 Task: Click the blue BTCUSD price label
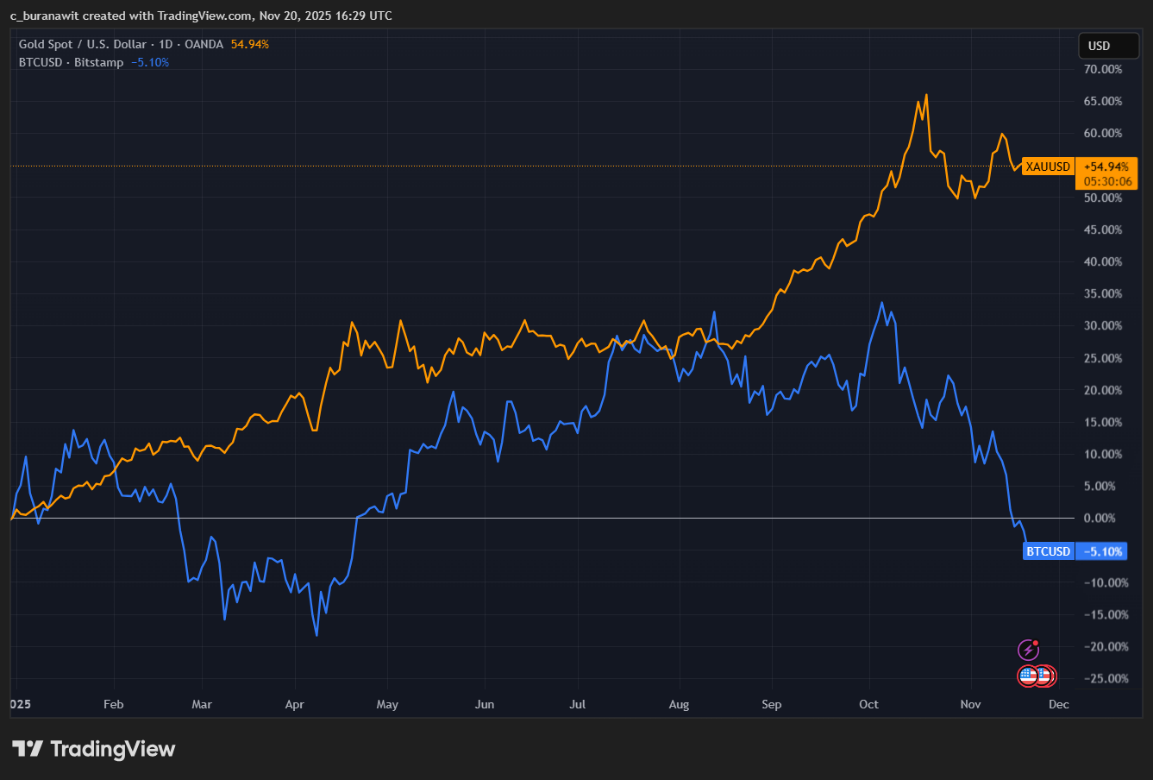(x=1048, y=552)
